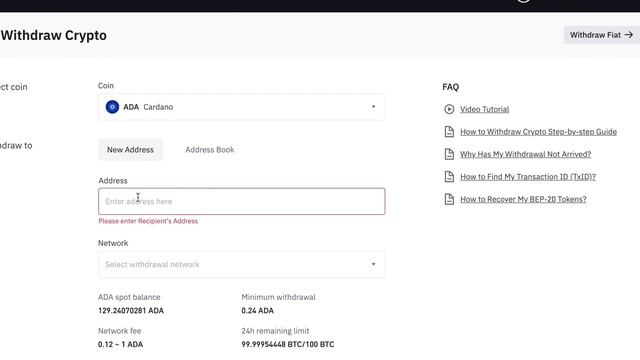This screenshot has width=640, height=360.
Task: Open How to Find My Transaction ID link
Action: tap(528, 176)
